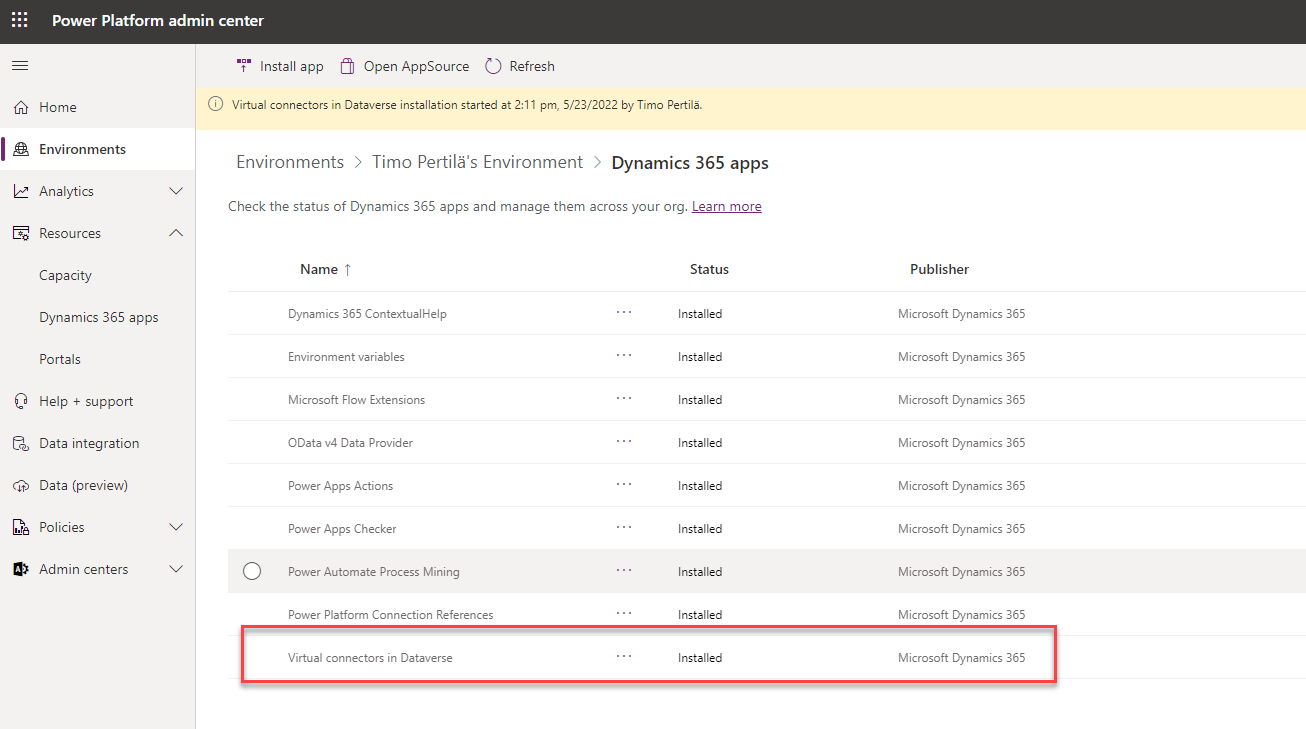1306x729 pixels.
Task: Click the Help + support headset icon
Action: pos(21,401)
